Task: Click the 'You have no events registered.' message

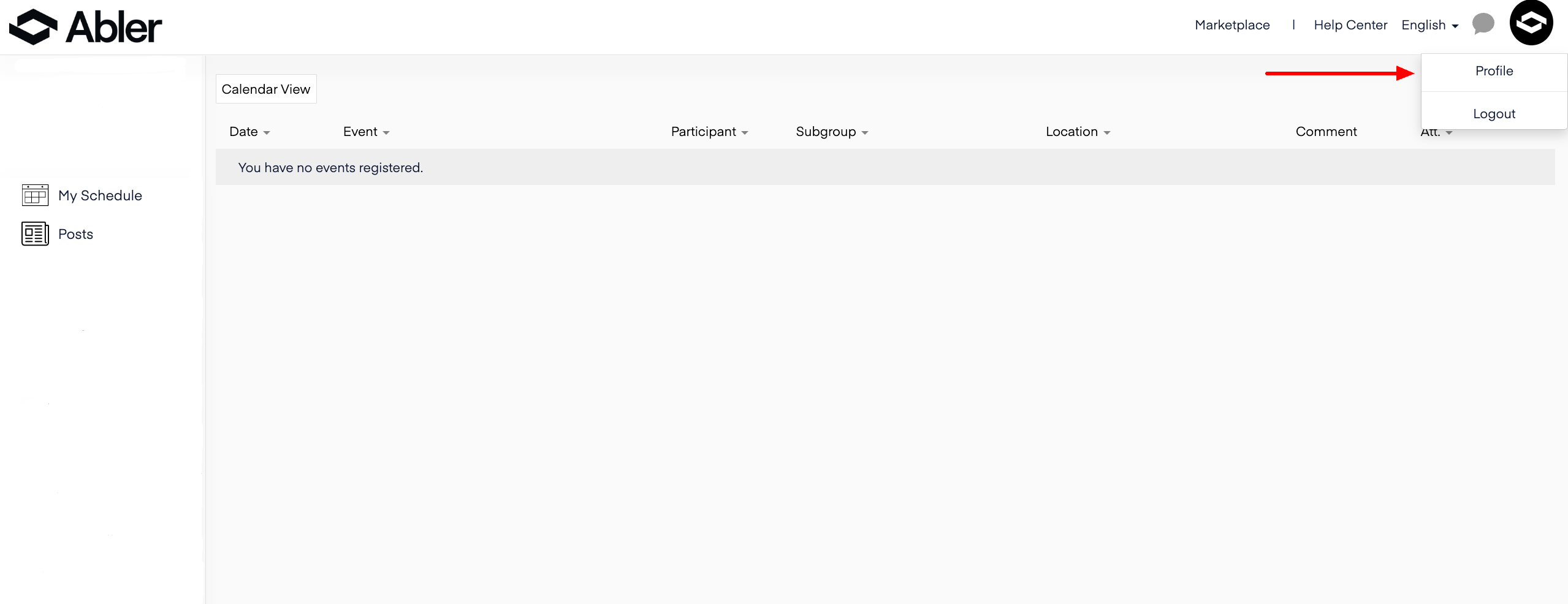Action: pyautogui.click(x=330, y=168)
